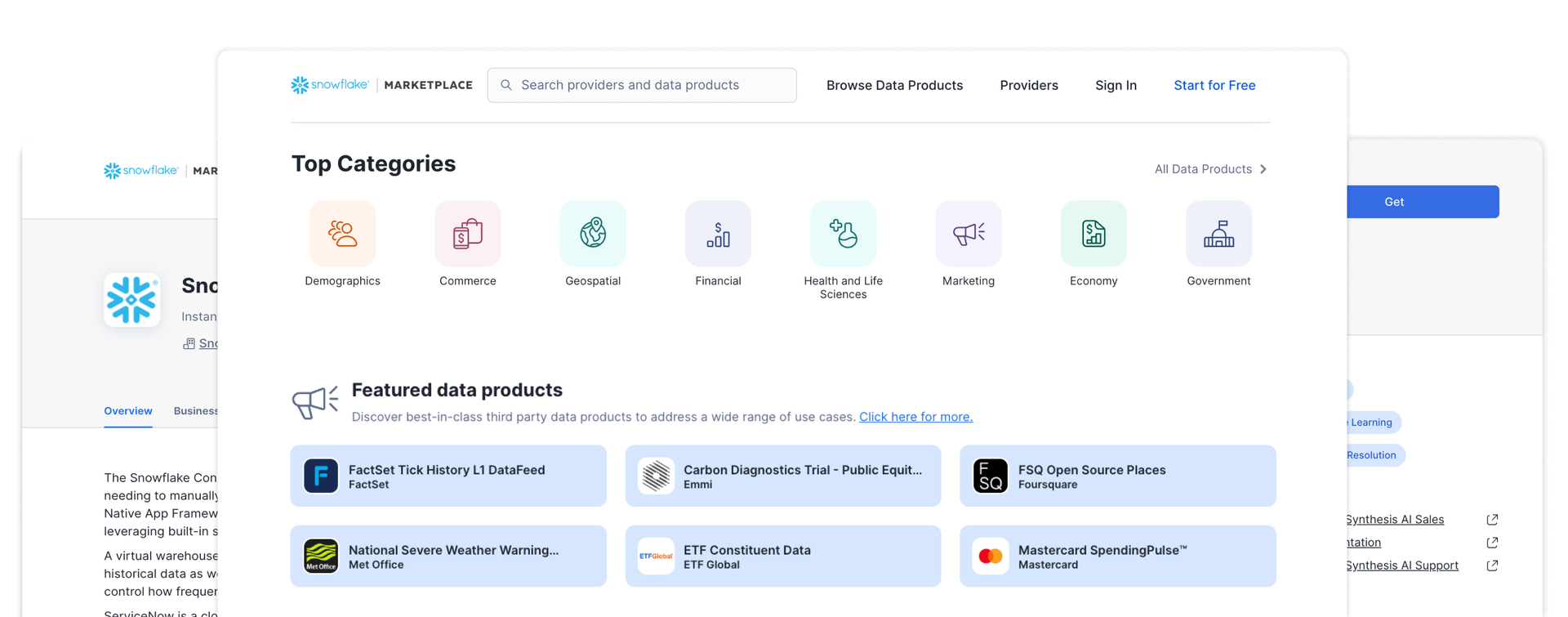Click the ETF Global logo icon
This screenshot has width=1568, height=617.
[656, 556]
